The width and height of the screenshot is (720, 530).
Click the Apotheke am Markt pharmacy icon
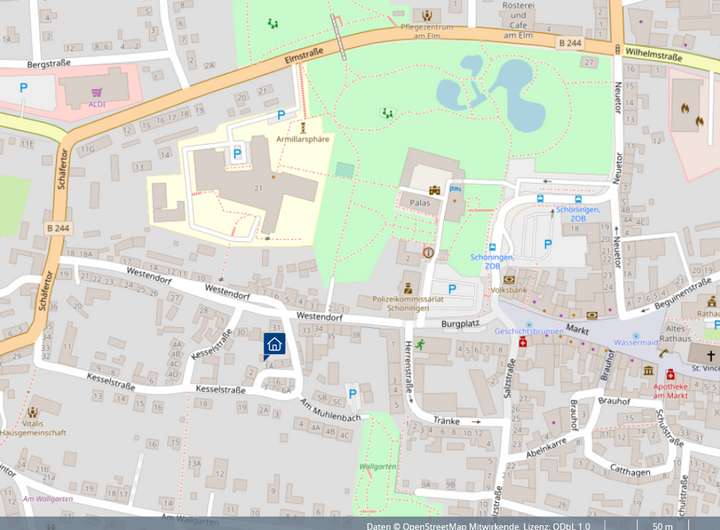tap(670, 374)
